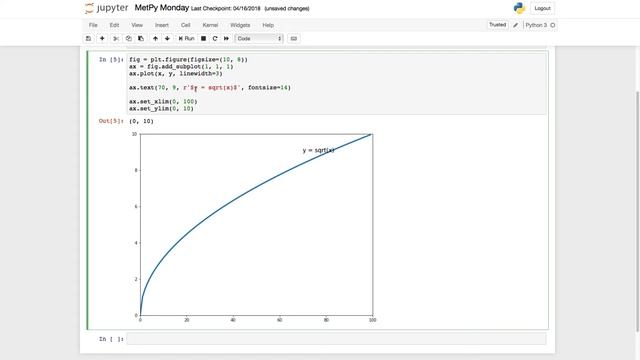
Task: Open the Widgets menu
Action: coord(240,25)
